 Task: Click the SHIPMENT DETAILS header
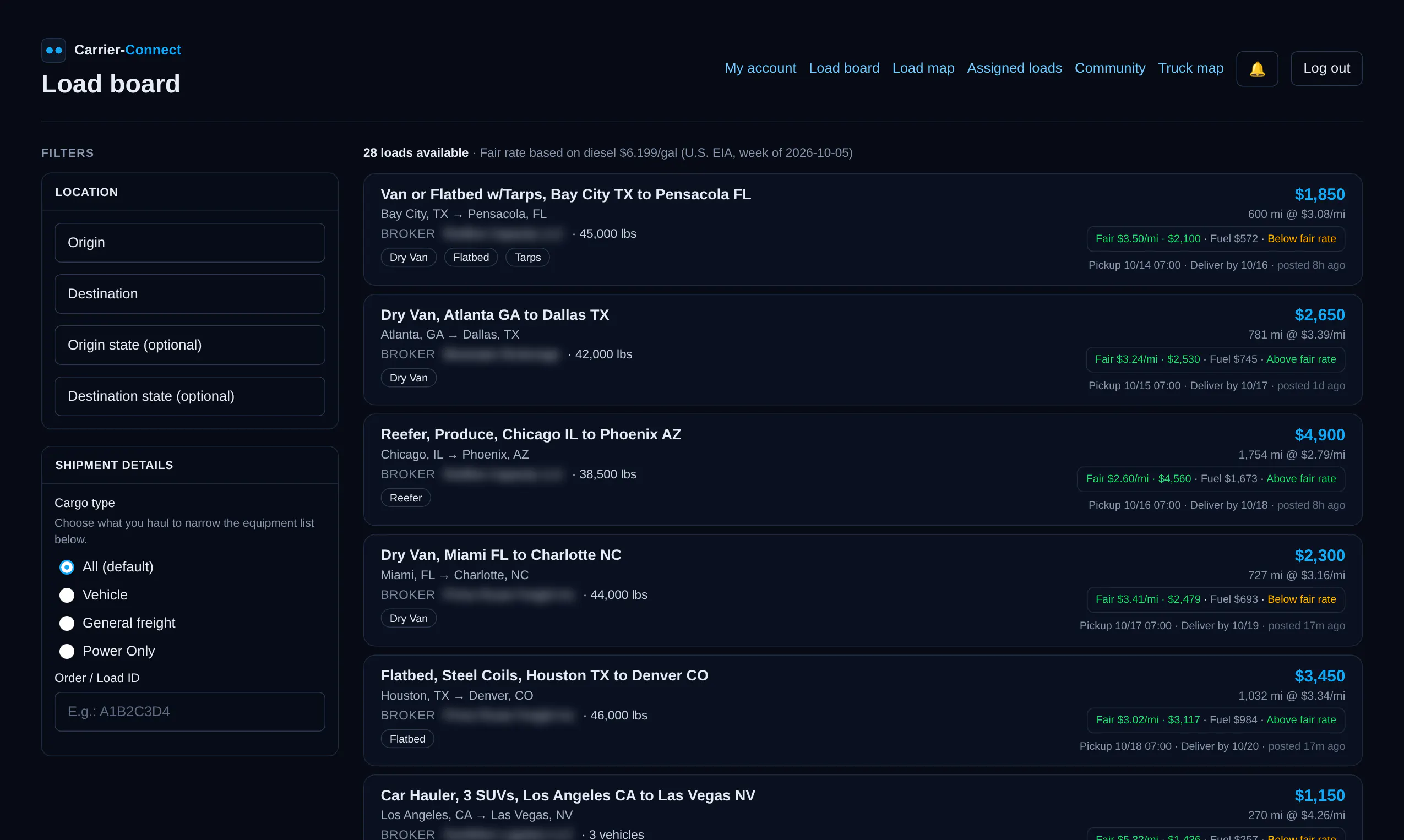point(114,465)
